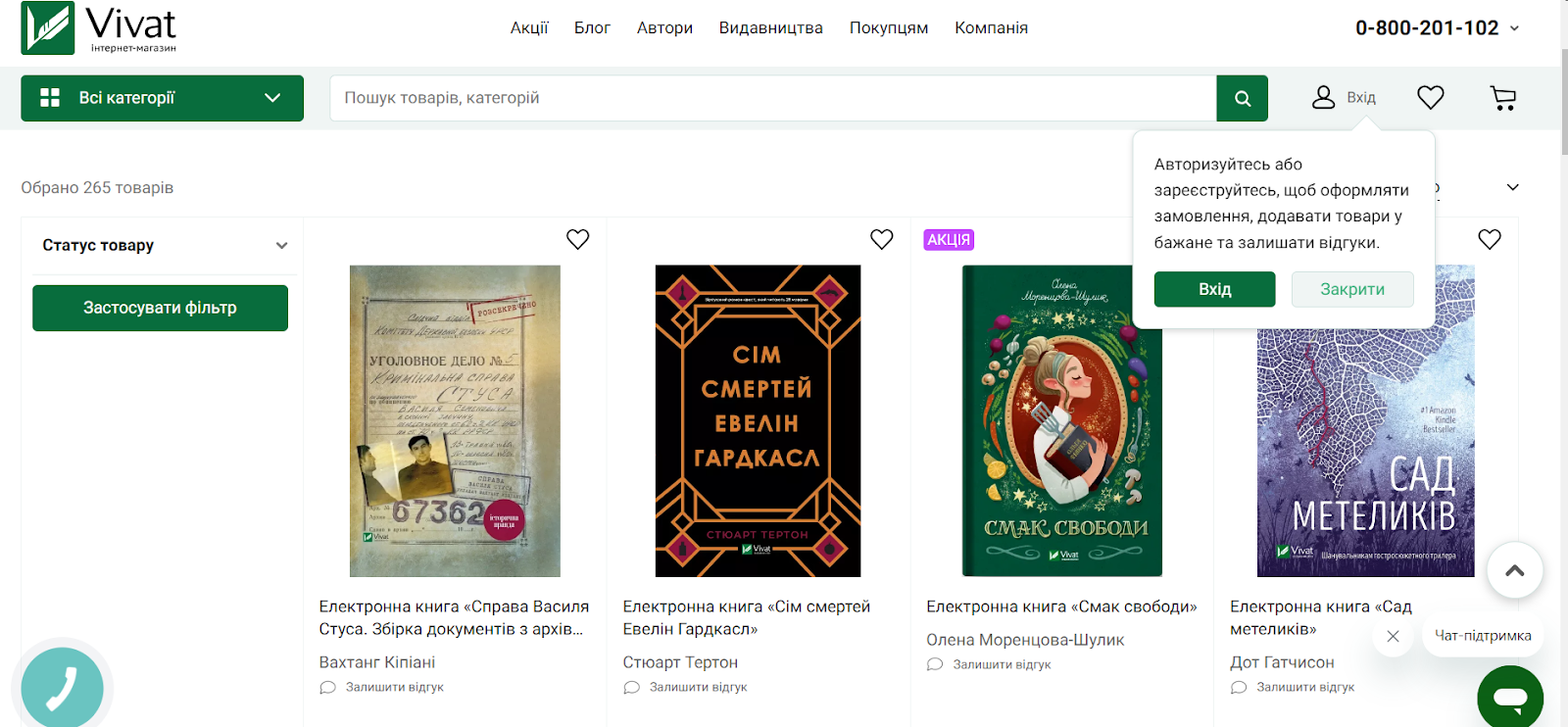Image resolution: width=1568 pixels, height=727 pixels.
Task: Add «Справа Василя Стуса» to wishlist
Action: tap(578, 239)
